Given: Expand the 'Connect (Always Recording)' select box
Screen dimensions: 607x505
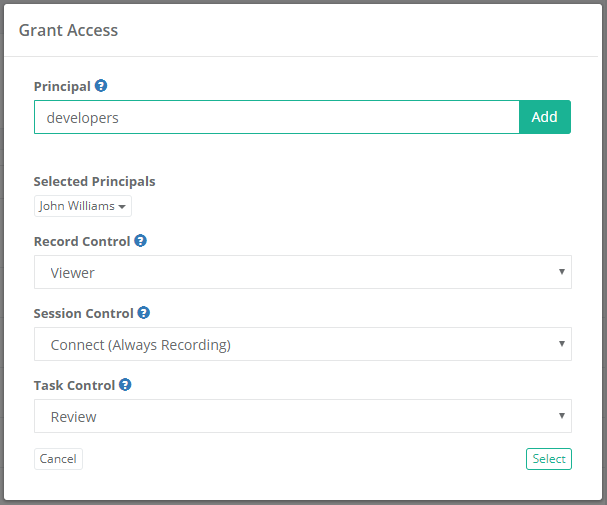Looking at the screenshot, I should click(x=302, y=344).
